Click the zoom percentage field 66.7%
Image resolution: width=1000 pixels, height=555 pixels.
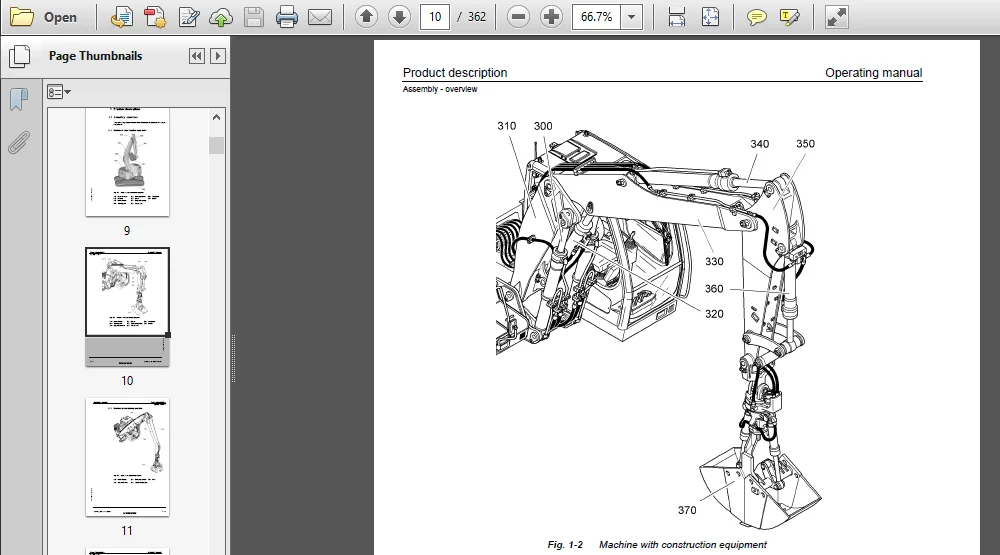click(x=596, y=17)
